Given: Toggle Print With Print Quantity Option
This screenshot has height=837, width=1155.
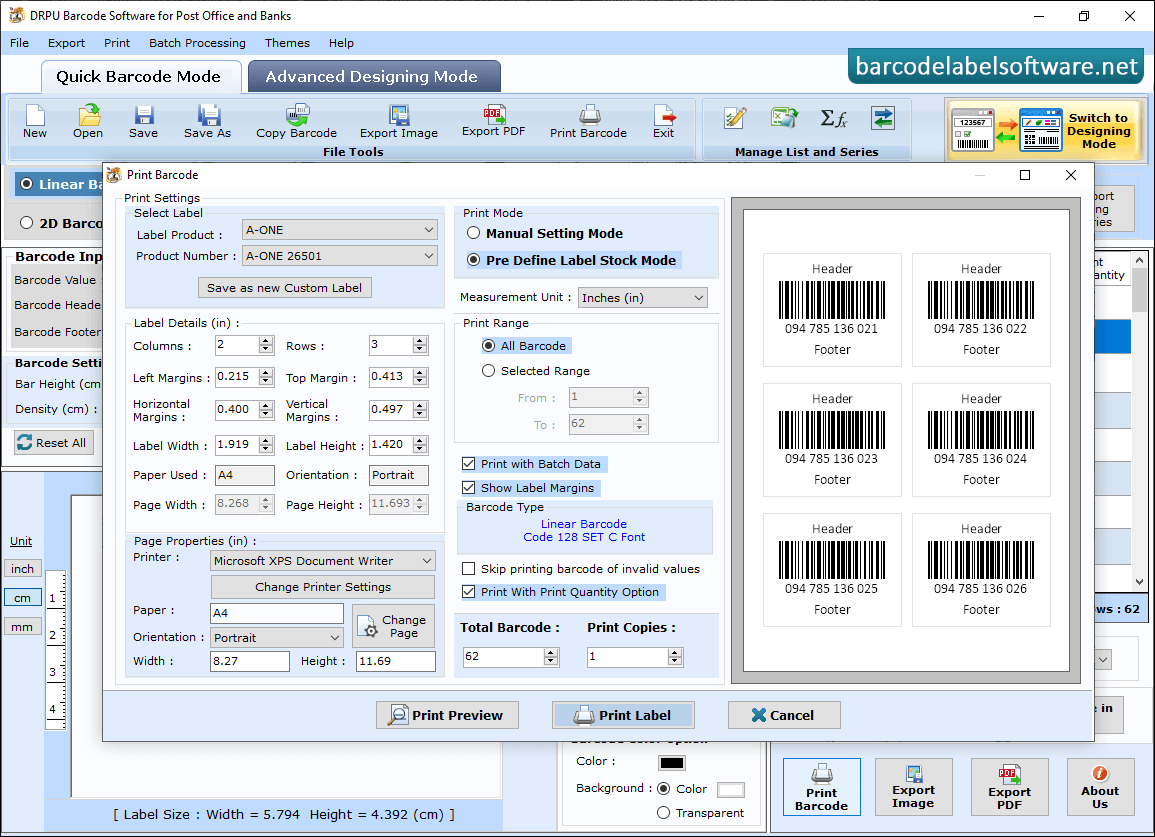Looking at the screenshot, I should (x=468, y=592).
